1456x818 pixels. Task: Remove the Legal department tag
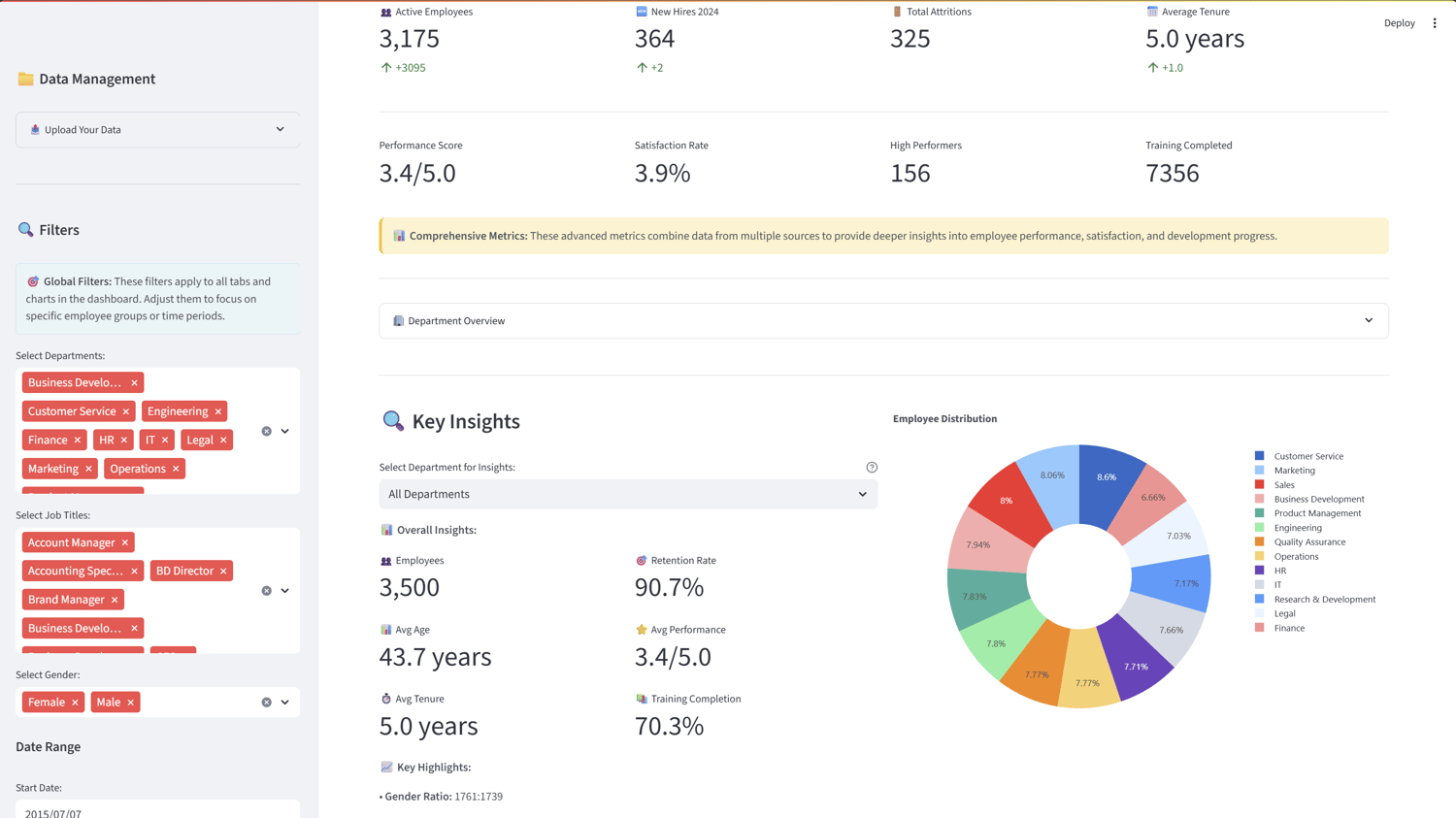(223, 441)
